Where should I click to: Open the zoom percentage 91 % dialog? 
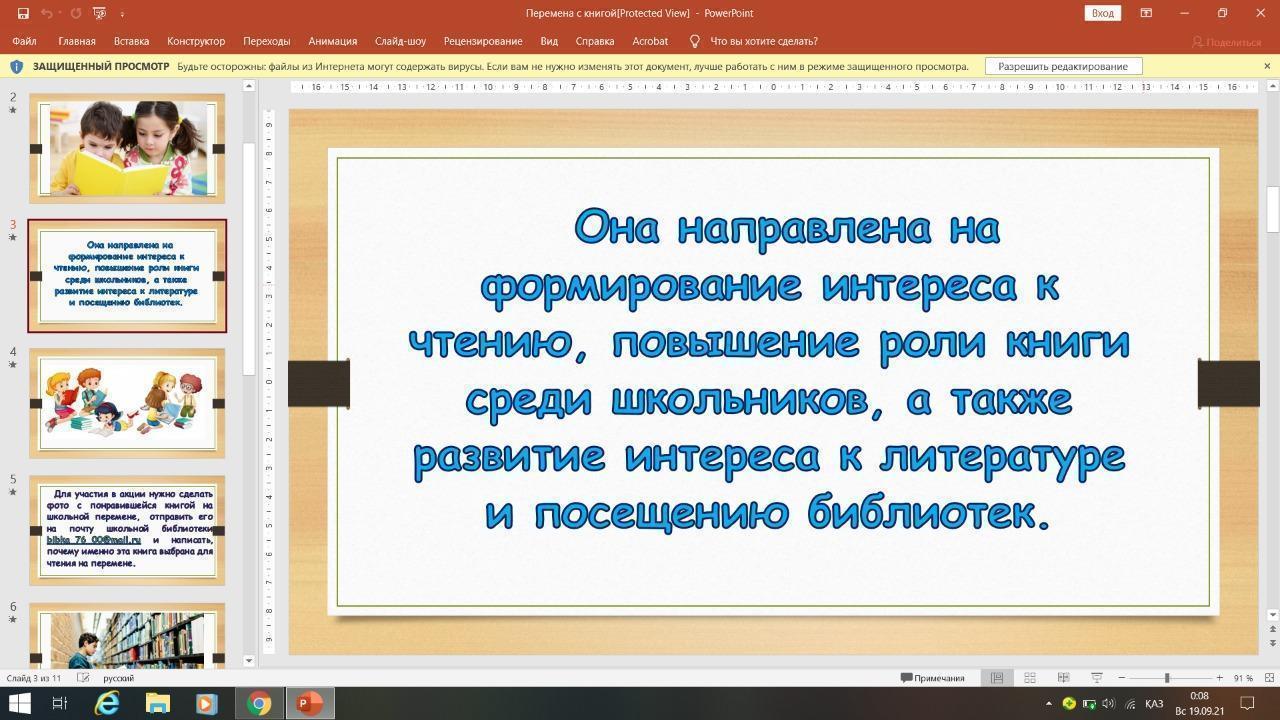pos(1242,678)
